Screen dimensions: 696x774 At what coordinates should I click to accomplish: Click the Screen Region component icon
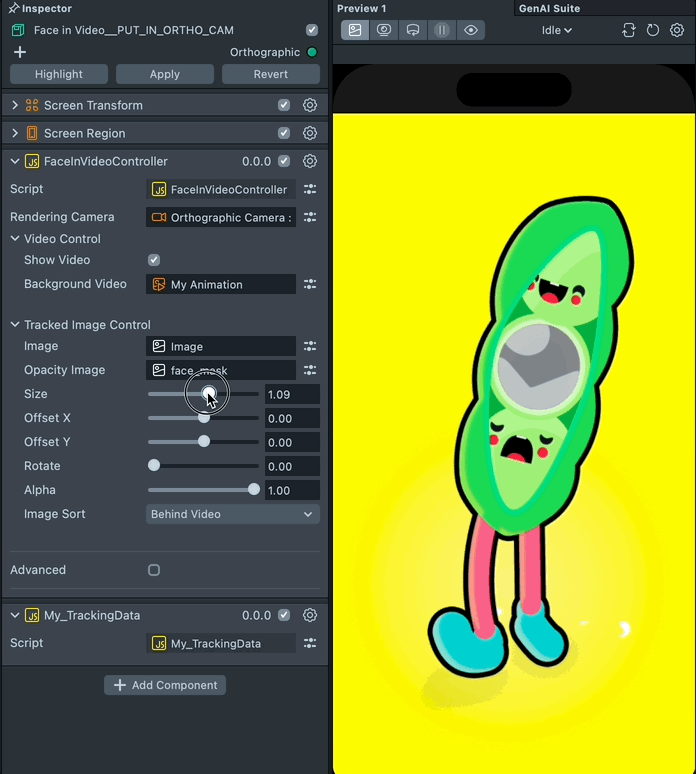point(32,133)
